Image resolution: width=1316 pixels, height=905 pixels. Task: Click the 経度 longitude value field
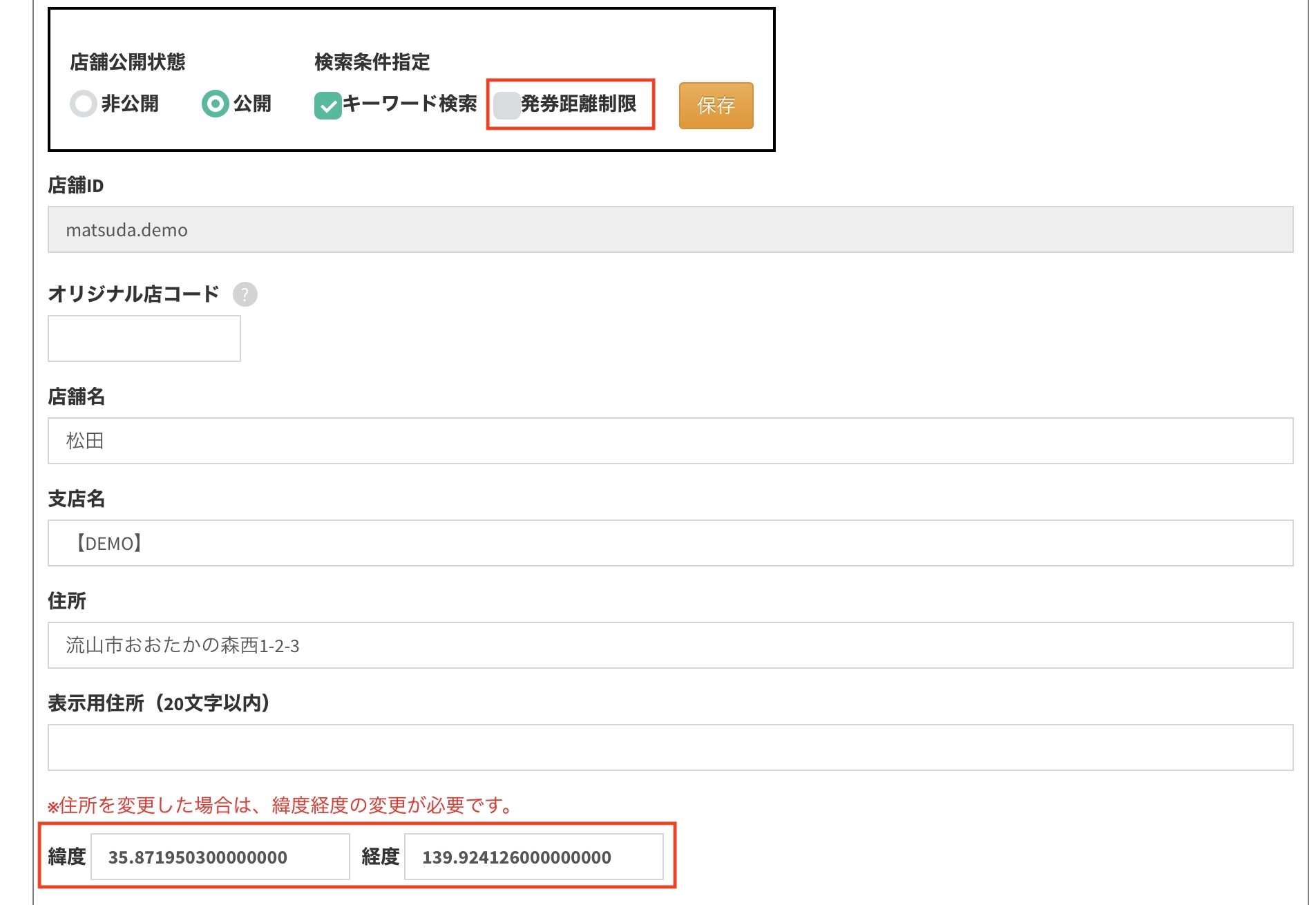[x=533, y=857]
